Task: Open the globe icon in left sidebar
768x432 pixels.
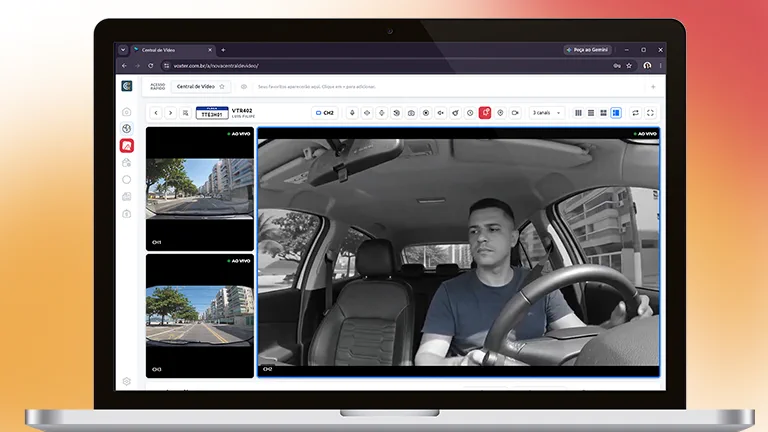Action: 126,128
